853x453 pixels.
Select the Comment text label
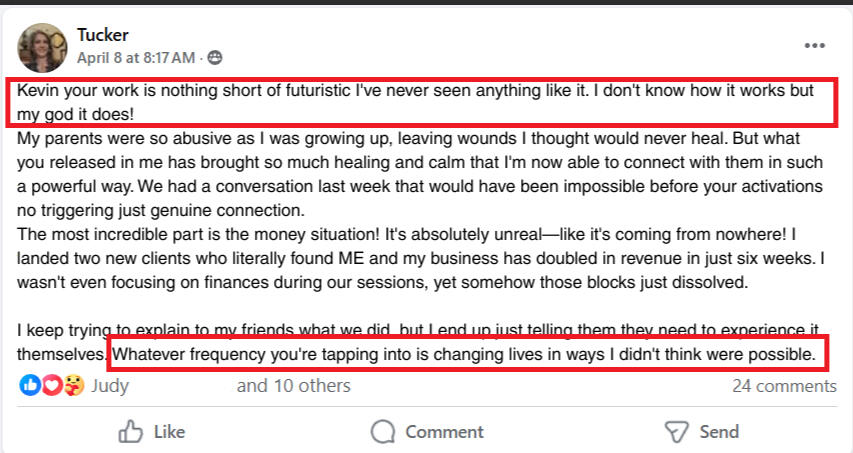(x=444, y=432)
